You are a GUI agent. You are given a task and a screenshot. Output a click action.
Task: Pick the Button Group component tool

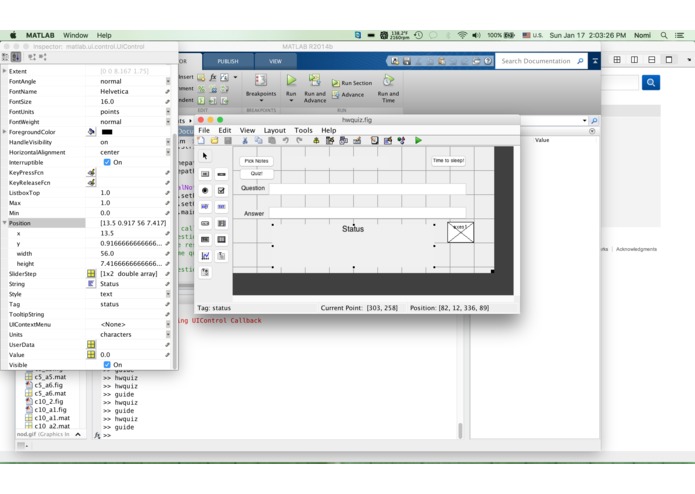click(x=205, y=272)
